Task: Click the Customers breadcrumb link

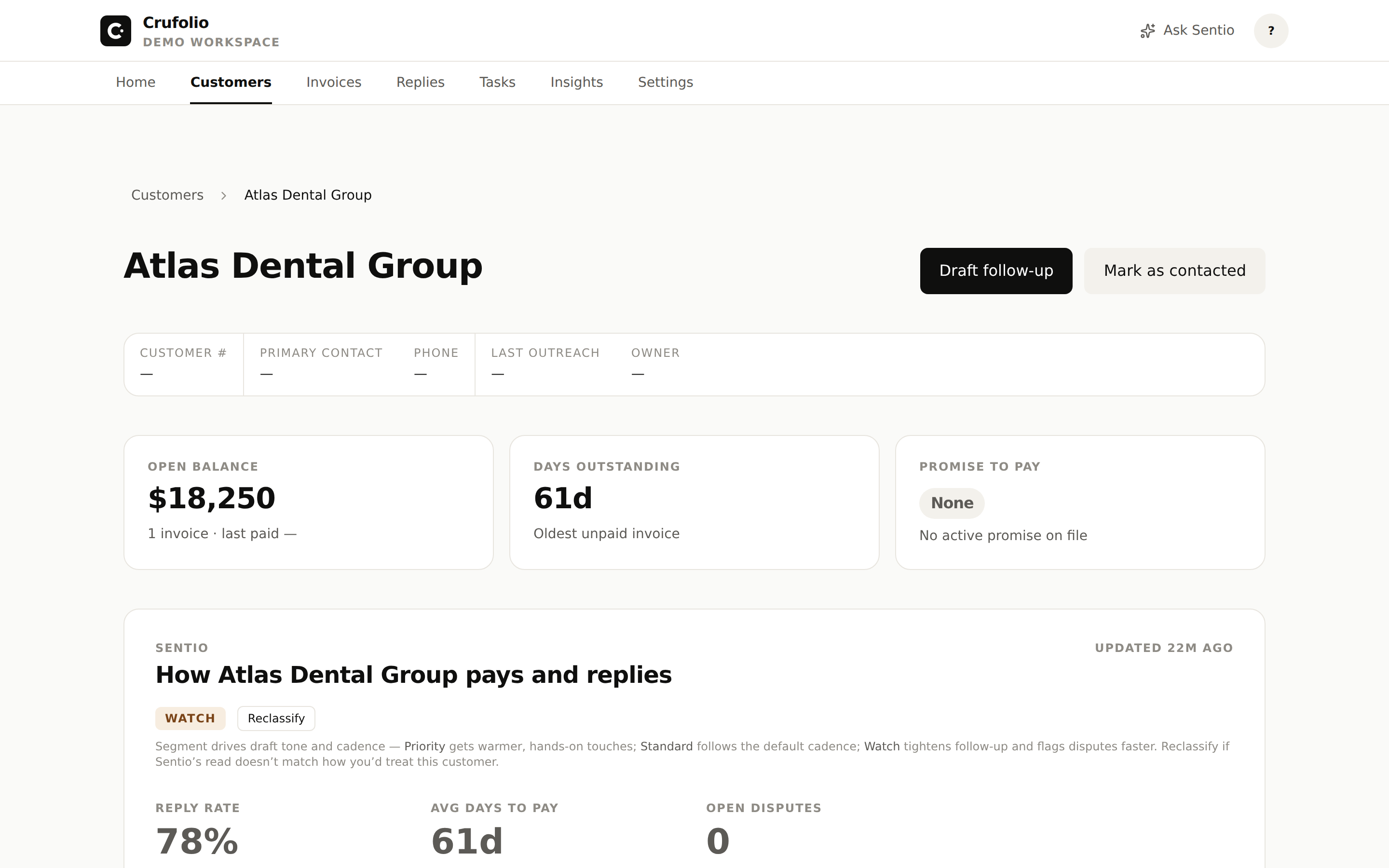Action: 167,195
